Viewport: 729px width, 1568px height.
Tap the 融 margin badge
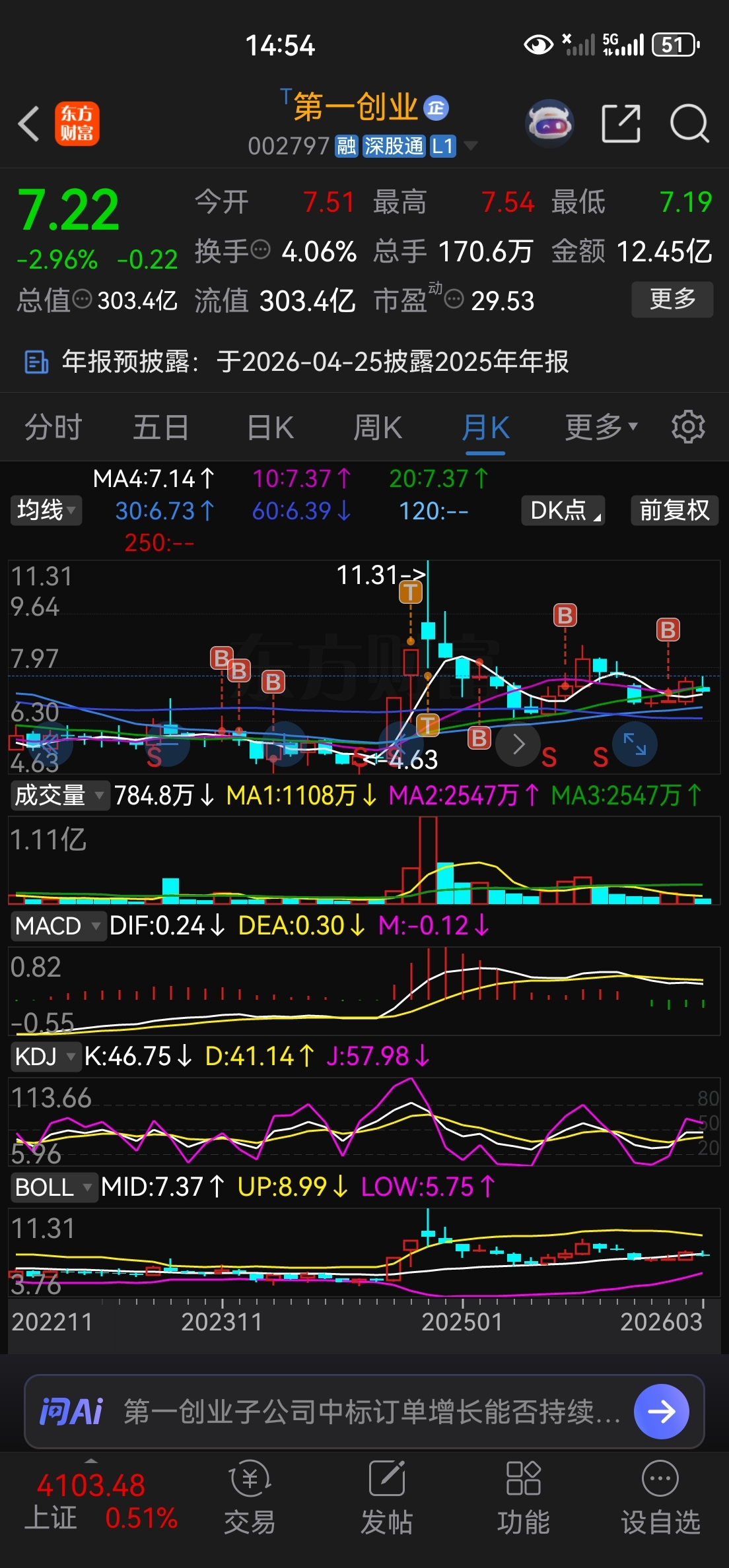347,146
